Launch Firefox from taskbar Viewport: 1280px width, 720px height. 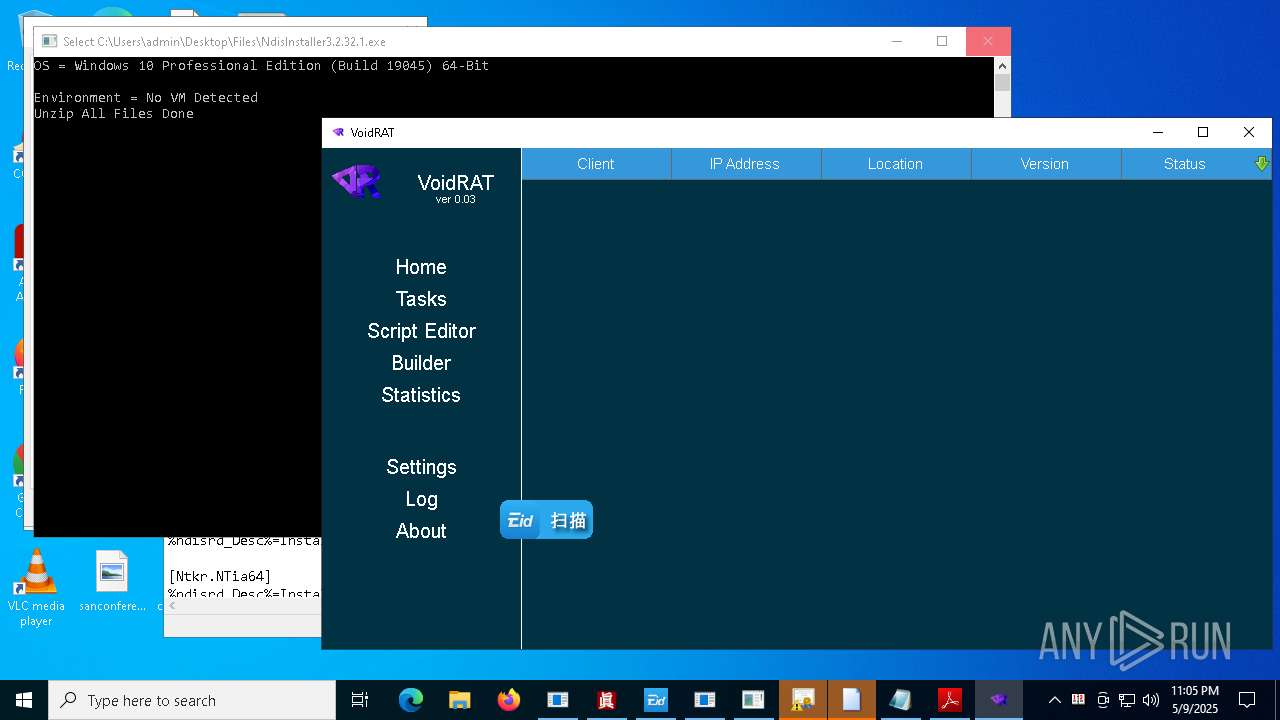[509, 700]
